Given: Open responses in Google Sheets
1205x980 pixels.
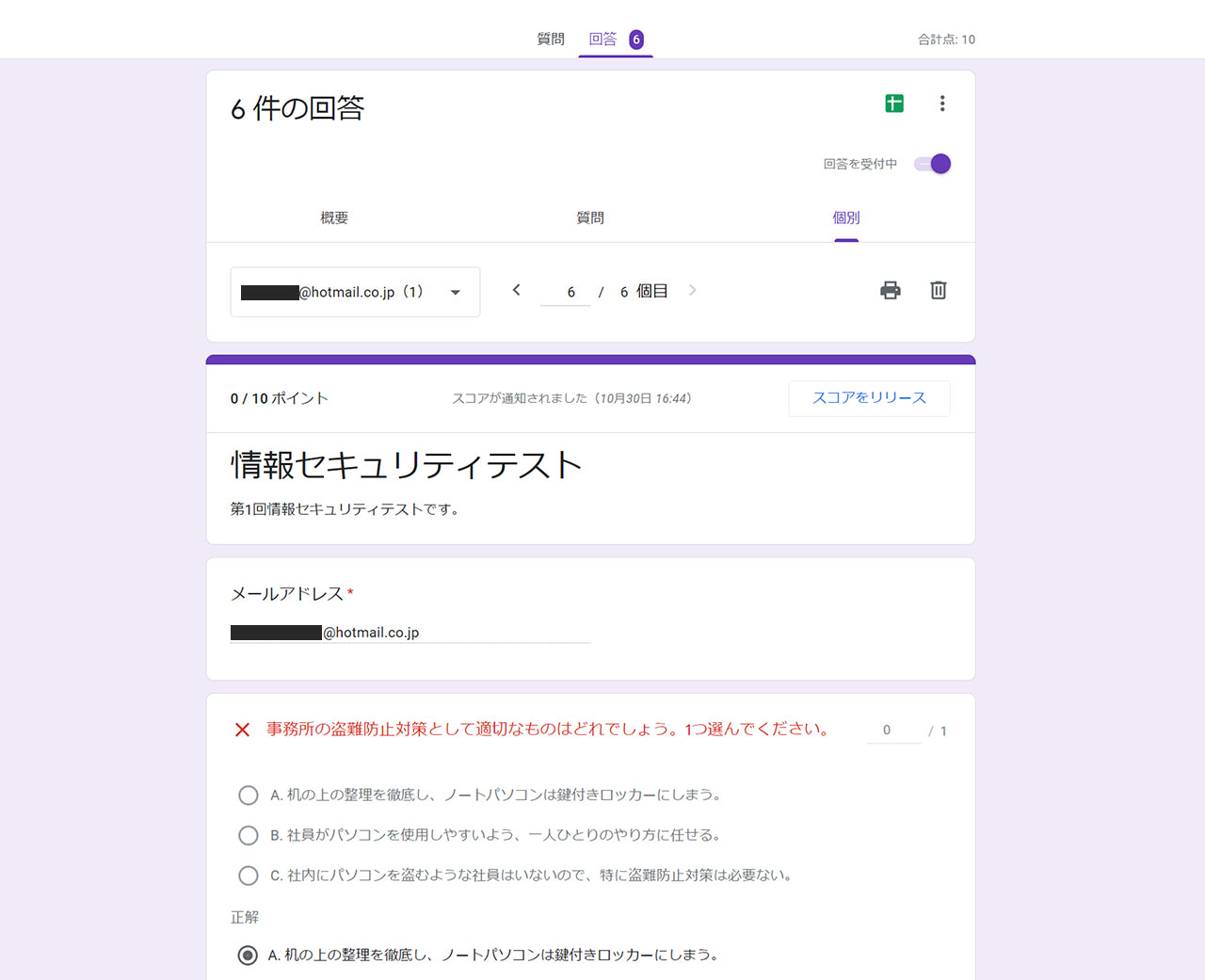Looking at the screenshot, I should tap(894, 104).
